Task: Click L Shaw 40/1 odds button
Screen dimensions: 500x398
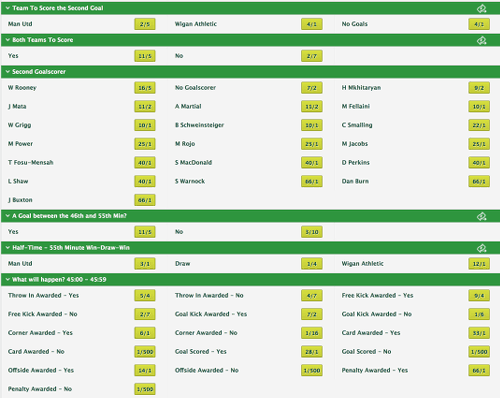Action: pos(145,181)
